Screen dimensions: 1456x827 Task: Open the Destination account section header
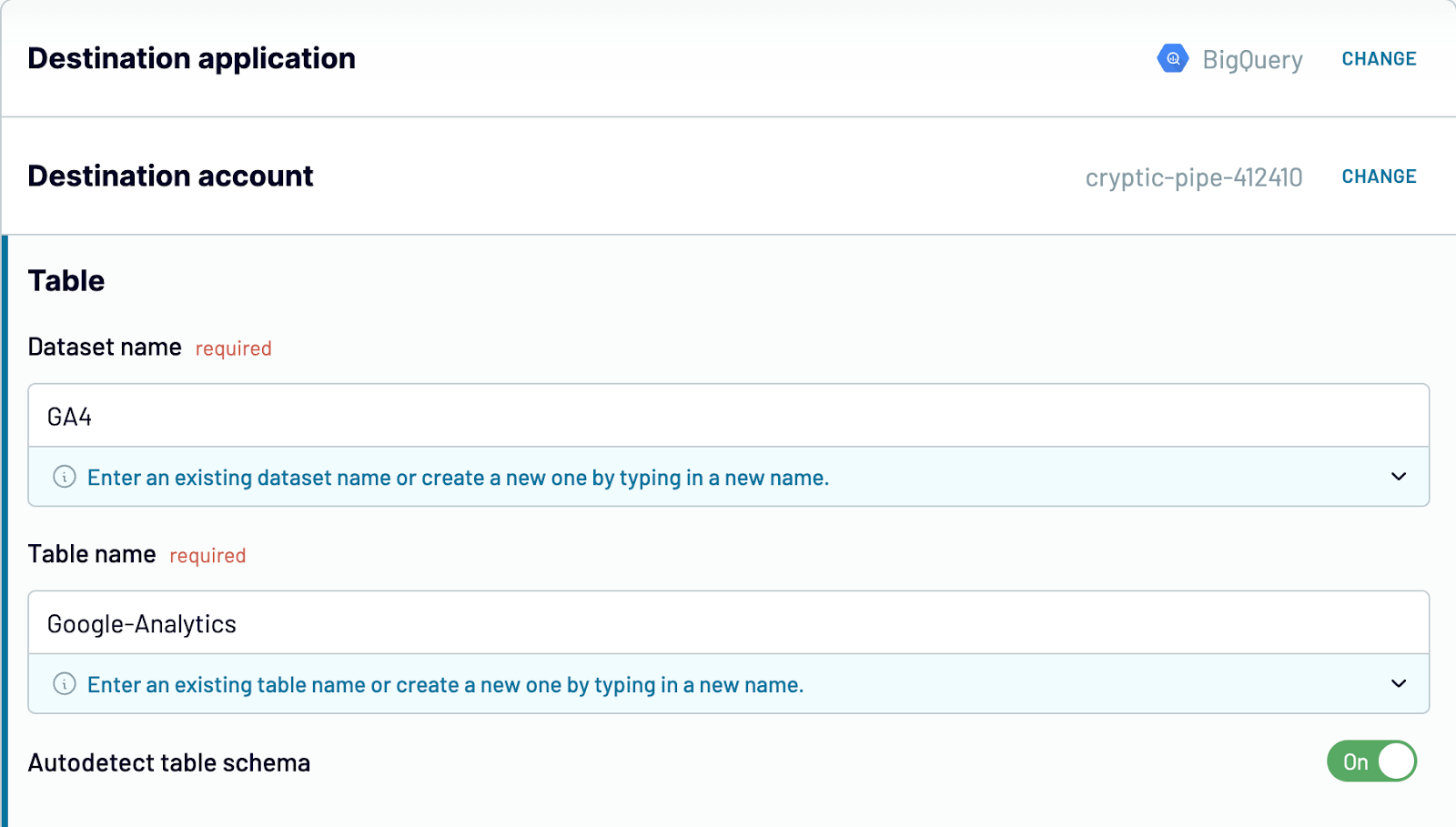171,176
